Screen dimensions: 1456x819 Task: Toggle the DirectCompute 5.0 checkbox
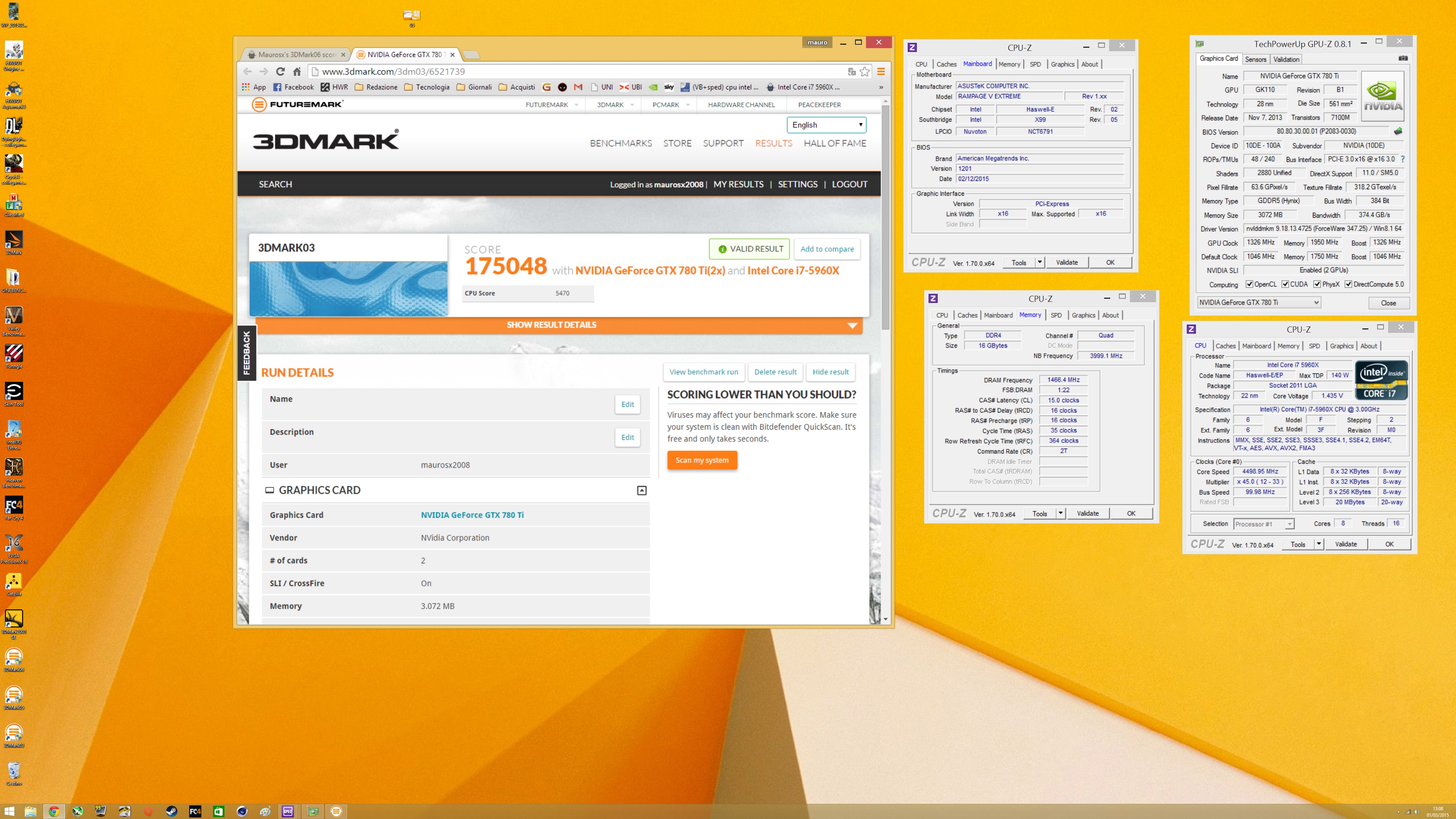1349,284
